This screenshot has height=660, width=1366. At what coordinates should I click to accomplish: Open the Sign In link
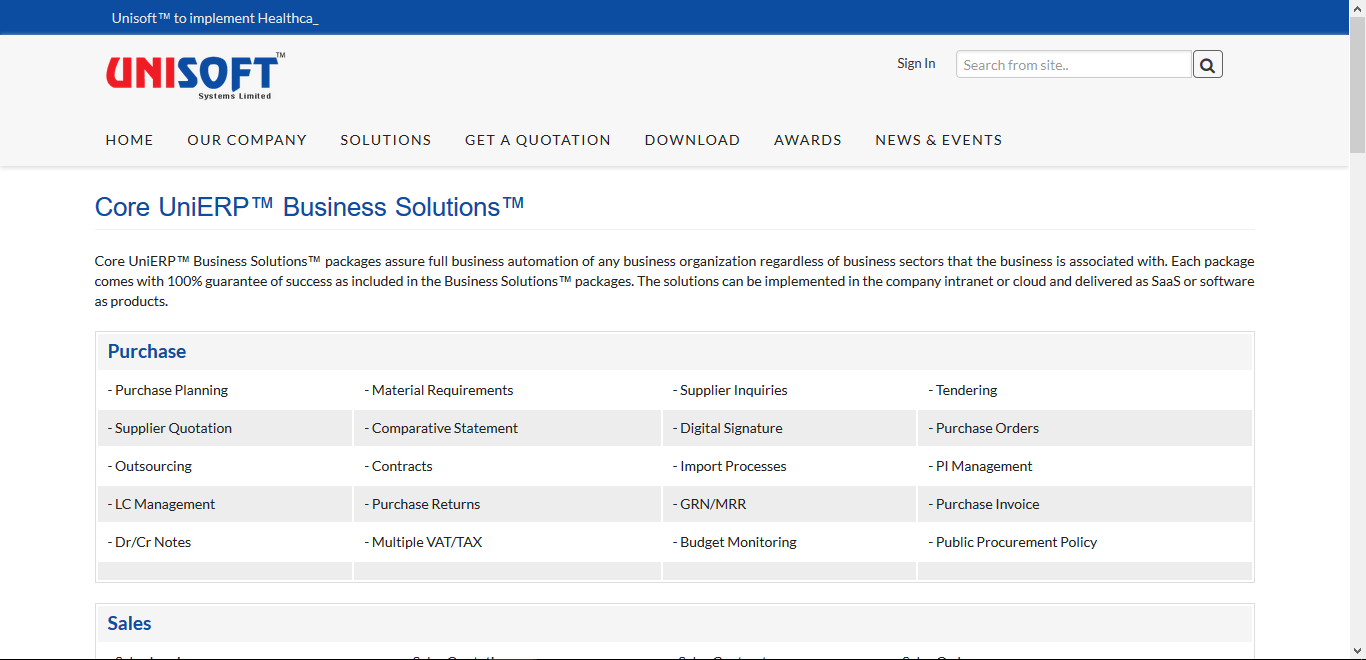pos(916,63)
